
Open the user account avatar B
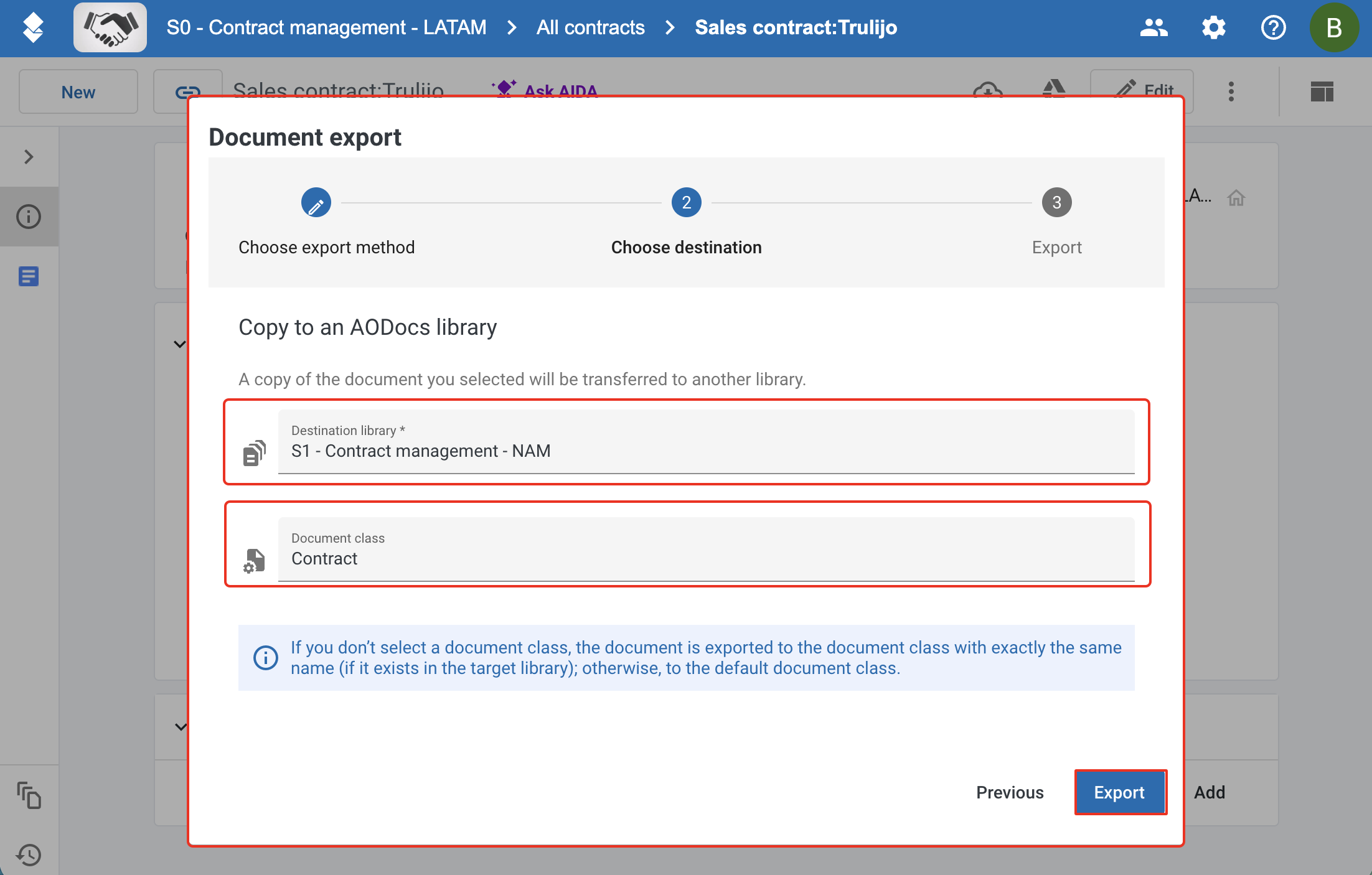tap(1334, 27)
